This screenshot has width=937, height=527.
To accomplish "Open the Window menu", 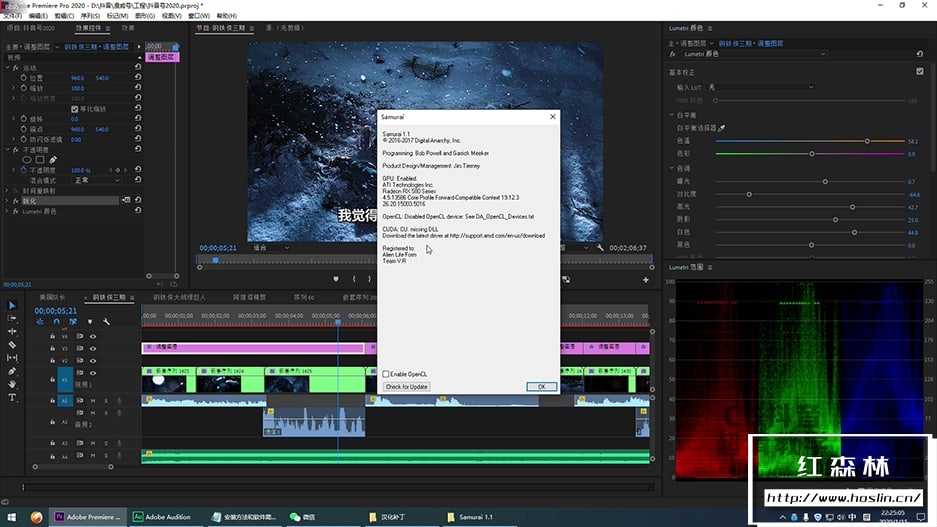I will point(198,16).
